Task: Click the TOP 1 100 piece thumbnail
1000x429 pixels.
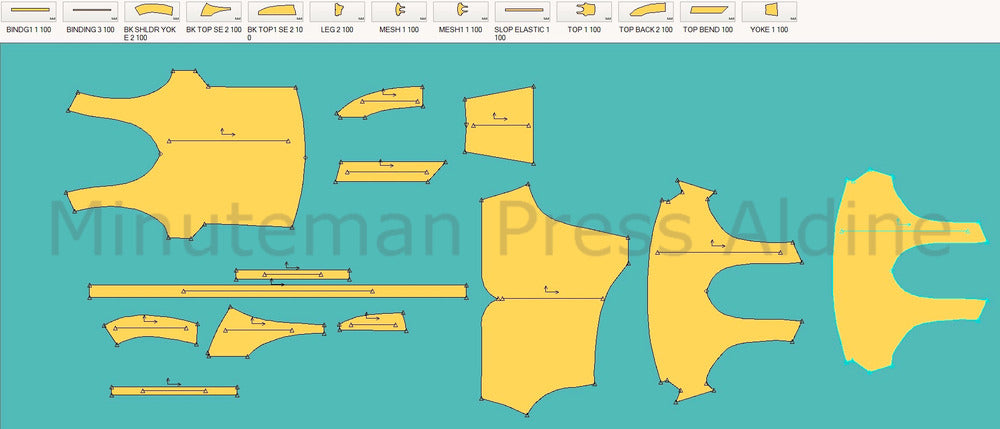Action: point(584,11)
